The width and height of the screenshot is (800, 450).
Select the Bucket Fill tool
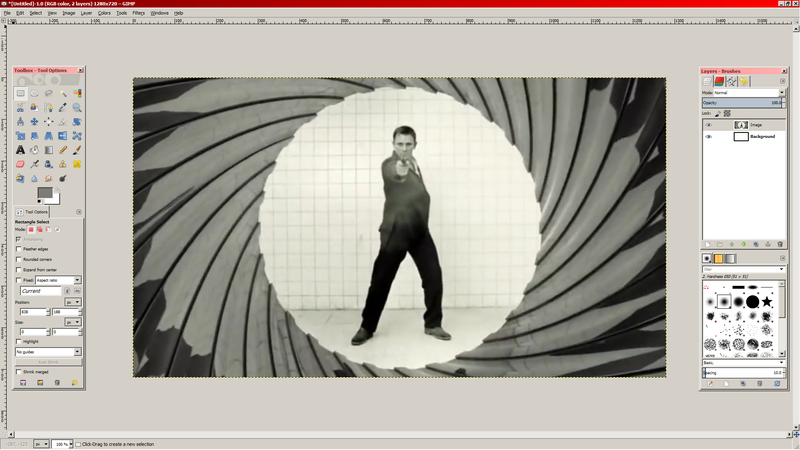(34, 150)
